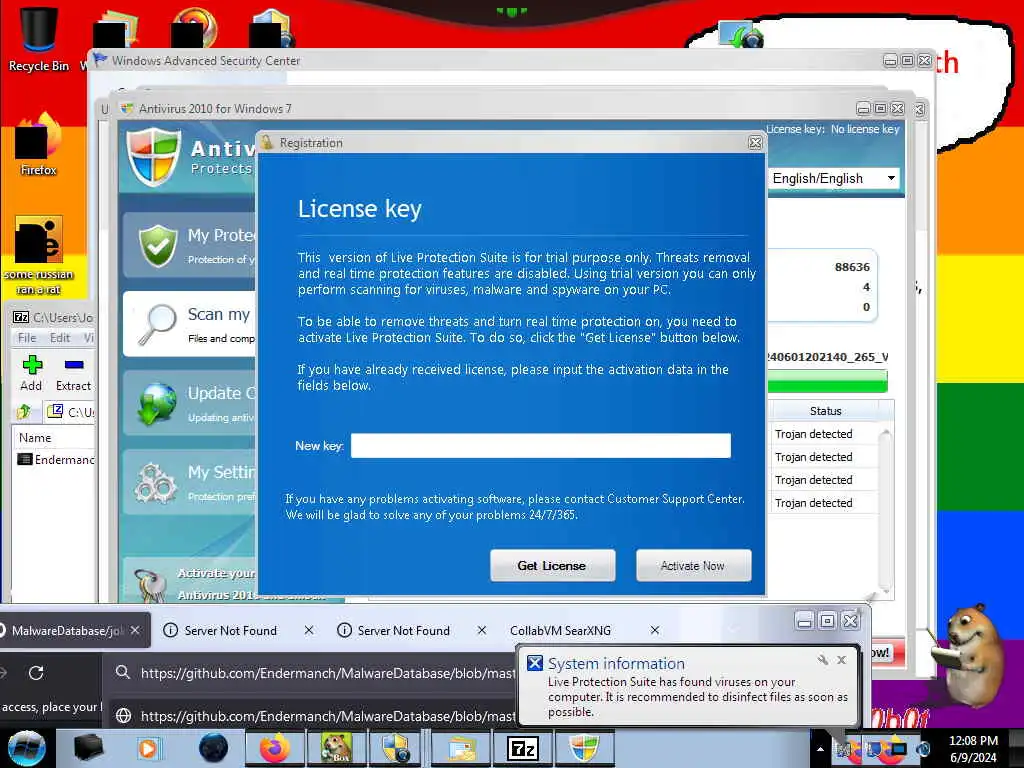Close the second Server Not Found tab
This screenshot has width=1024, height=768.
(482, 630)
